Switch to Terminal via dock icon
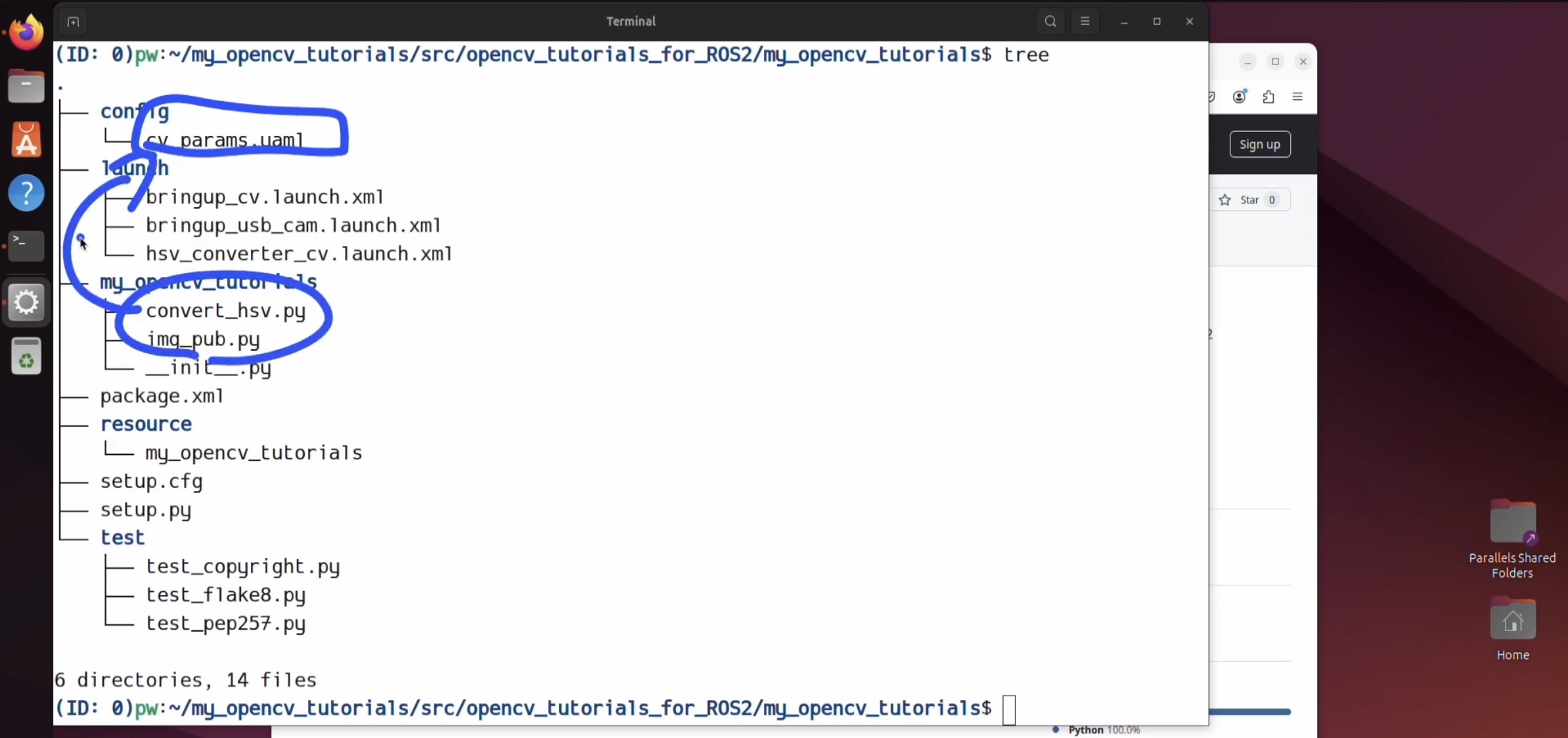This screenshot has height=738, width=1568. 26,246
